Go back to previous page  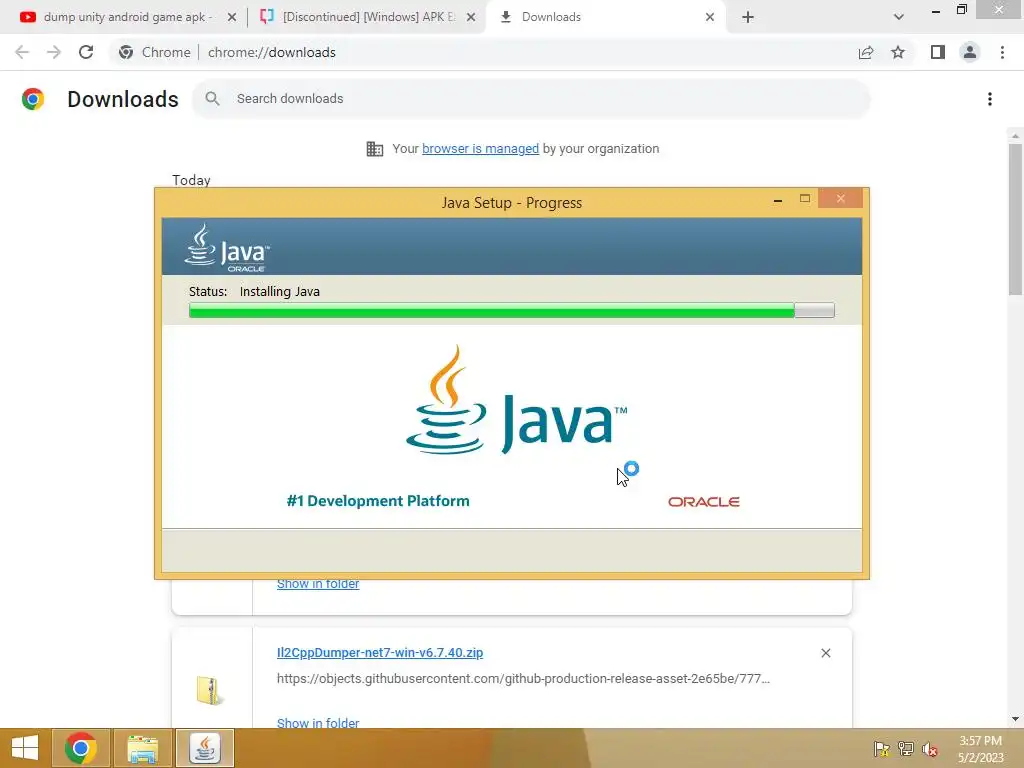tap(22, 52)
